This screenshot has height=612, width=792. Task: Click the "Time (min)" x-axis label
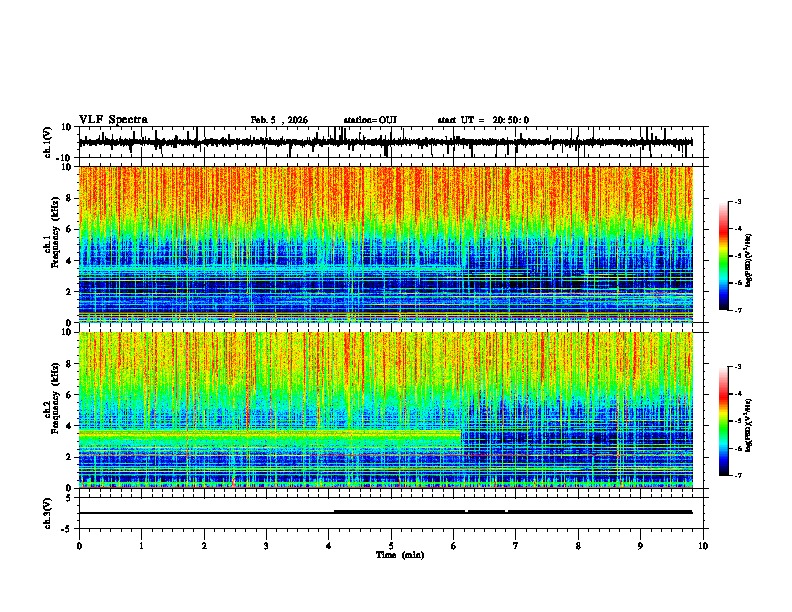(400, 555)
